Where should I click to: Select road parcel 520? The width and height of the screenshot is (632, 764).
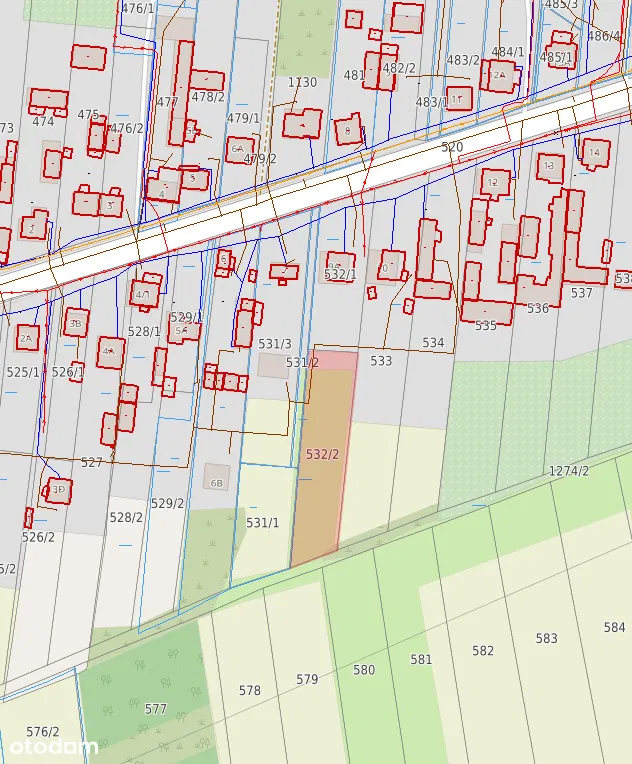coord(452,147)
